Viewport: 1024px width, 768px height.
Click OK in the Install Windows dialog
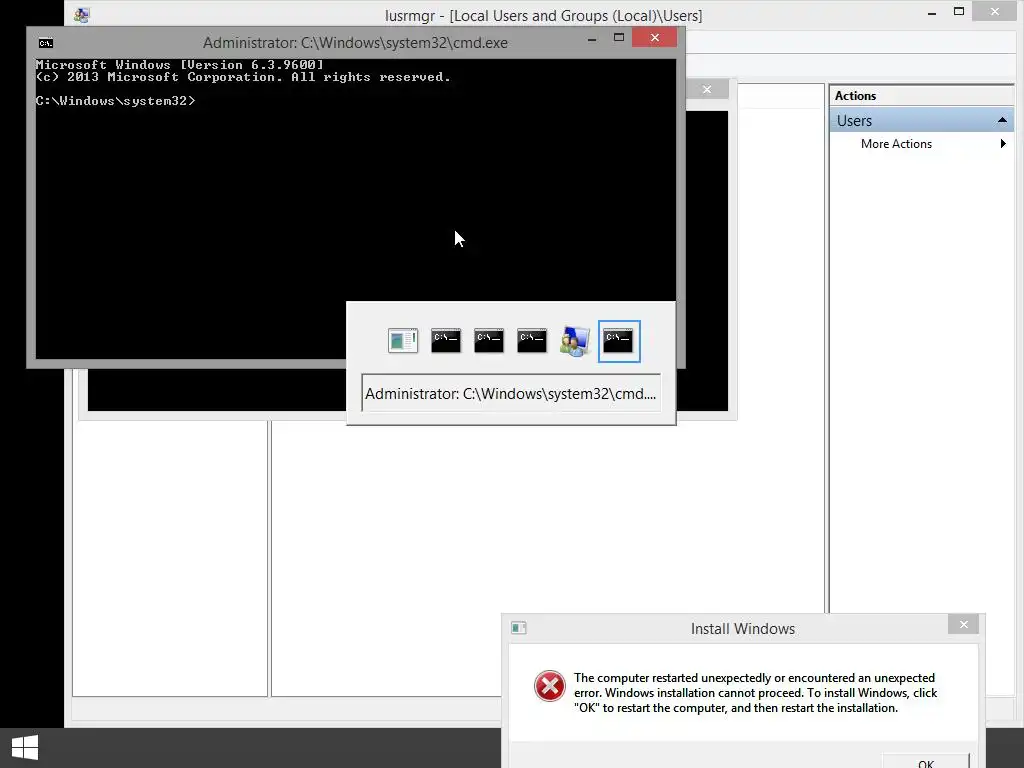925,762
